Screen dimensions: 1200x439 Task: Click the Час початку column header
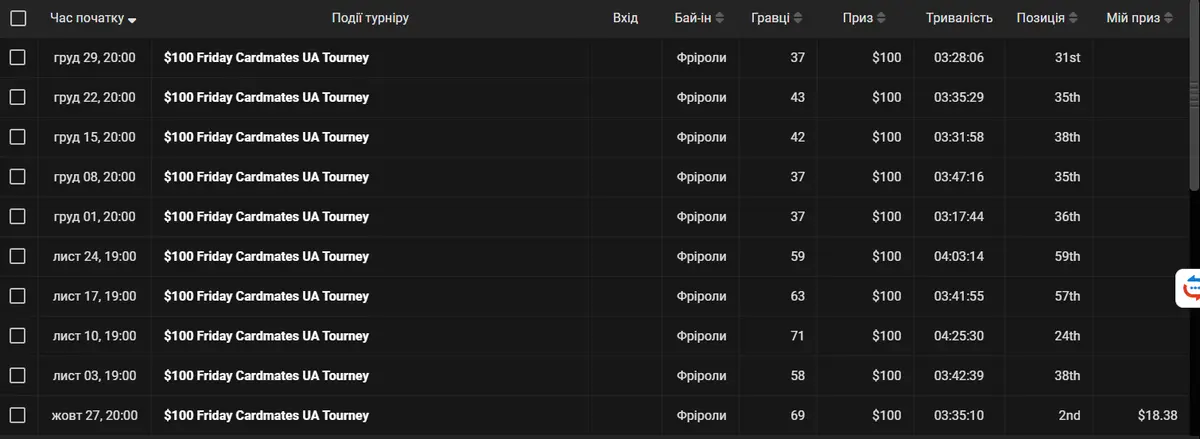[x=86, y=18]
